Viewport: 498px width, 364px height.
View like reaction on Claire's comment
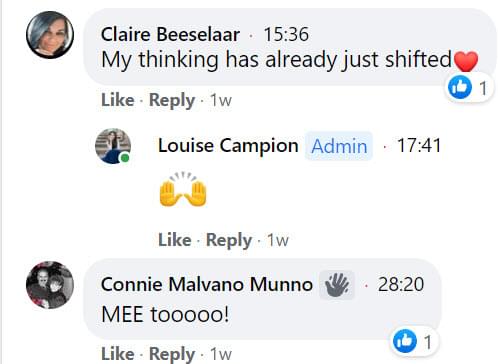(x=468, y=88)
